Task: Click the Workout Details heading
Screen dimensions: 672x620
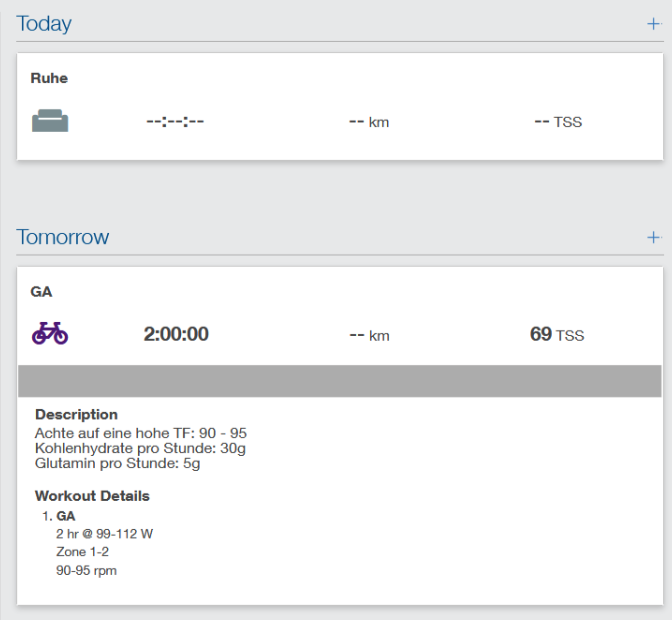Action: point(92,496)
